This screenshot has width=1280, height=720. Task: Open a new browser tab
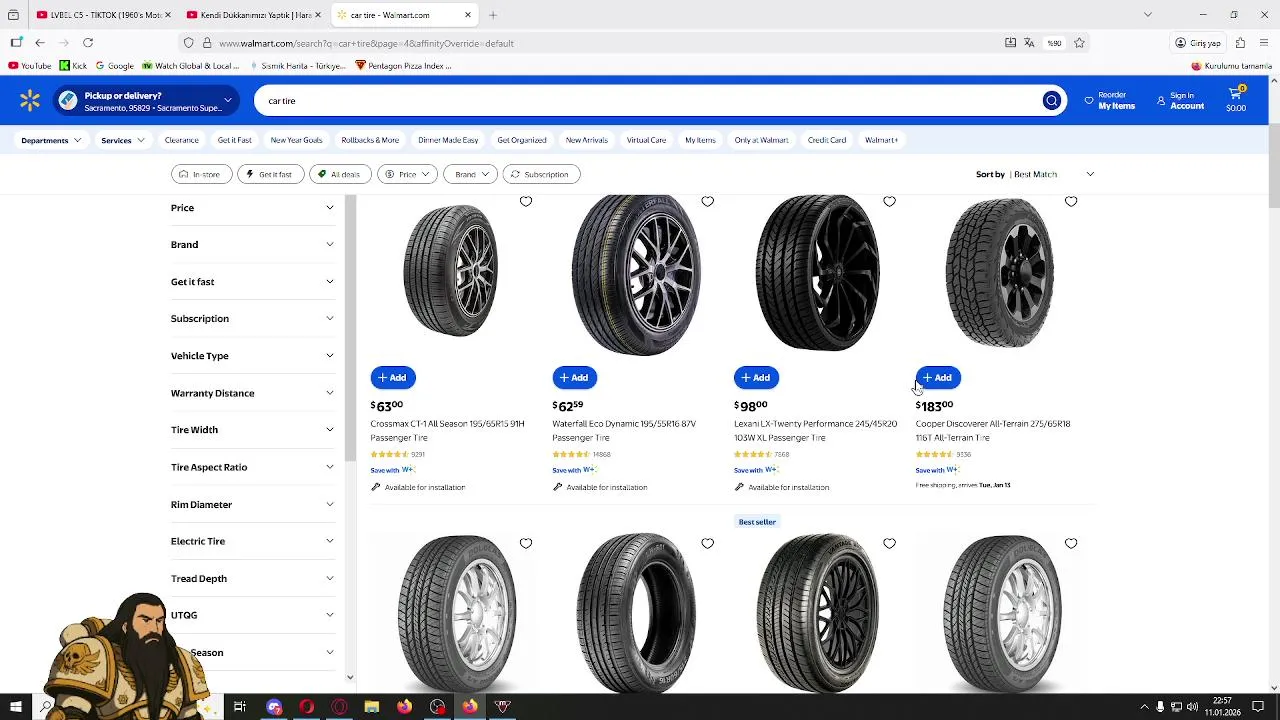493,15
